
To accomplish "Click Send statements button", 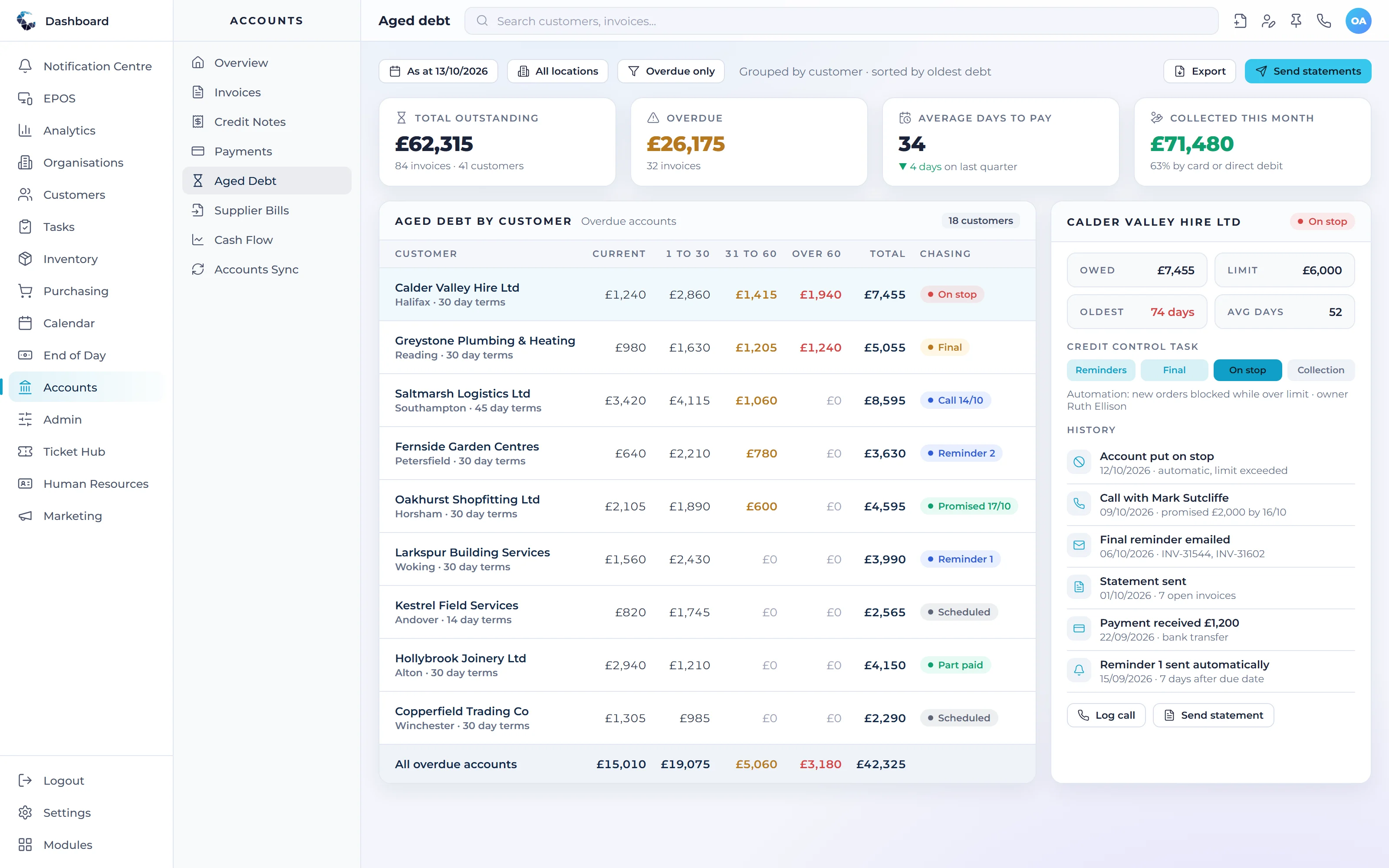I will (1308, 71).
